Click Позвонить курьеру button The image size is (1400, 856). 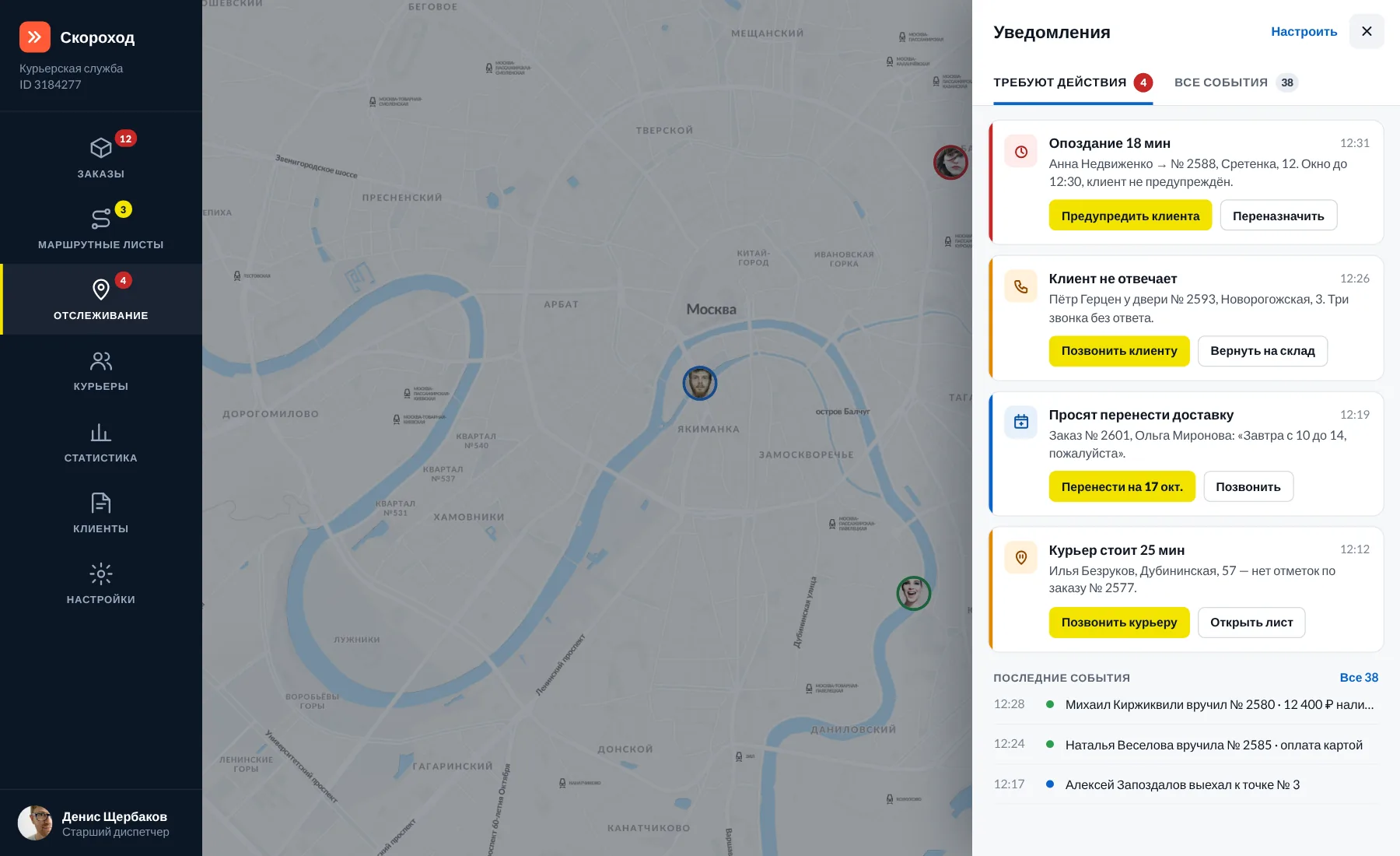point(1119,623)
